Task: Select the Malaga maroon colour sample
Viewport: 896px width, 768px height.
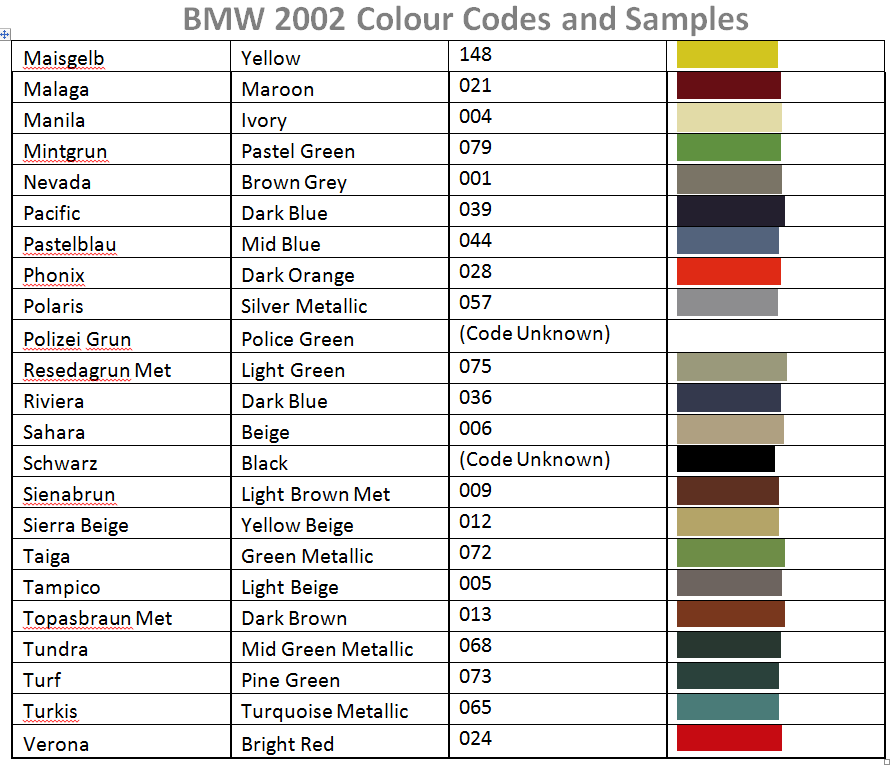Action: pos(729,86)
